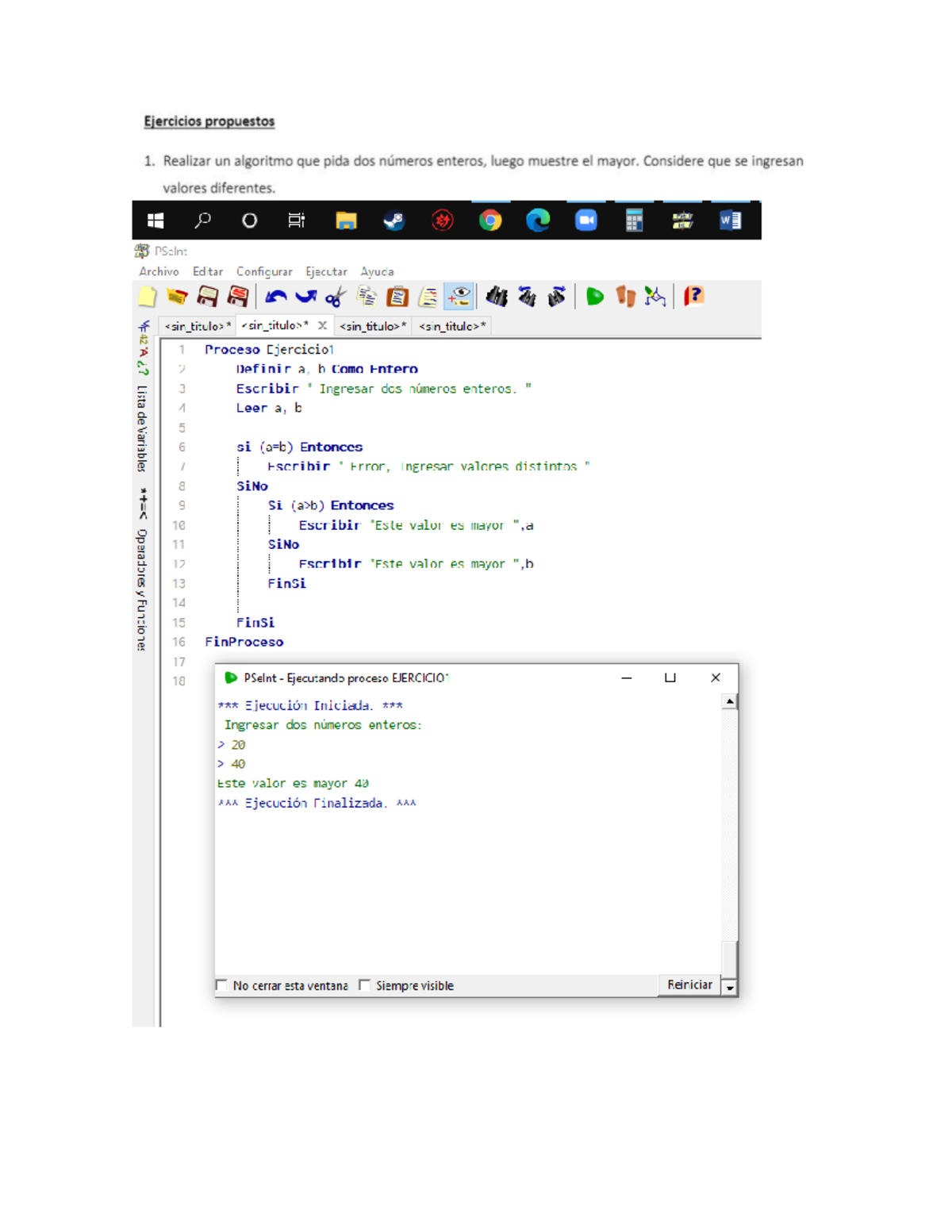Click the scissors Cut icon

[x=336, y=297]
